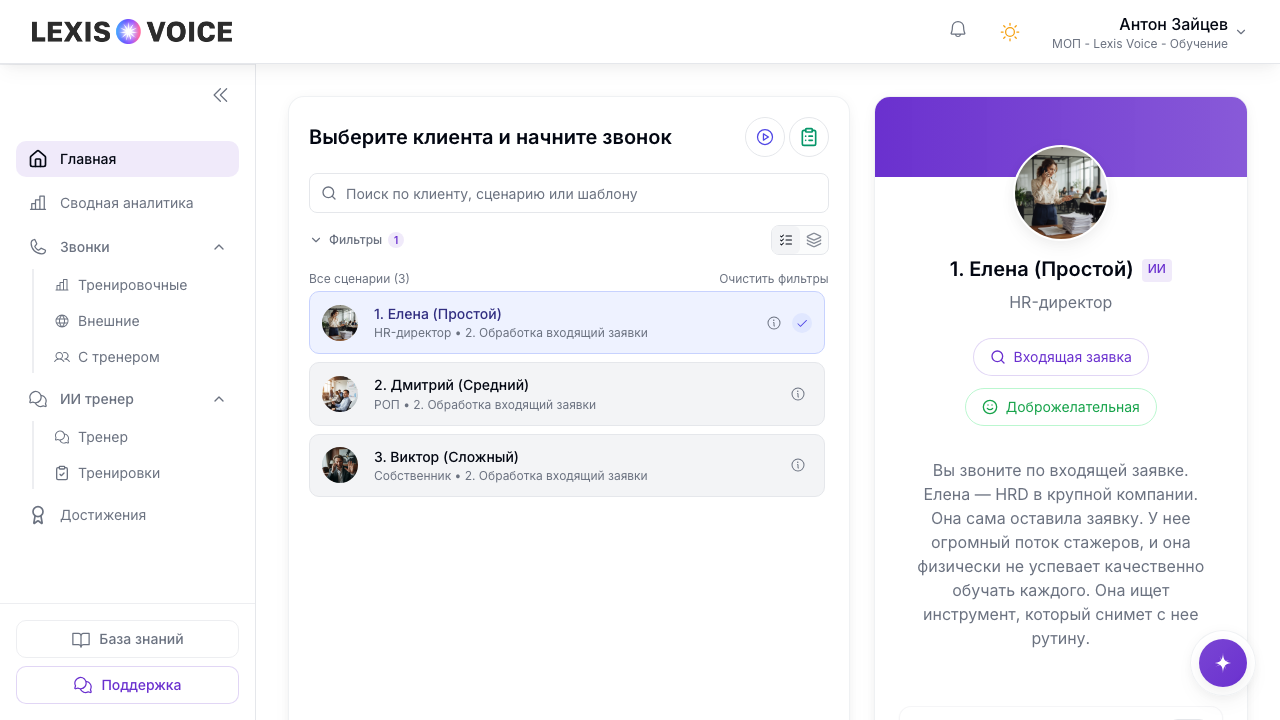Switch to the stacked layers view icon

[814, 240]
